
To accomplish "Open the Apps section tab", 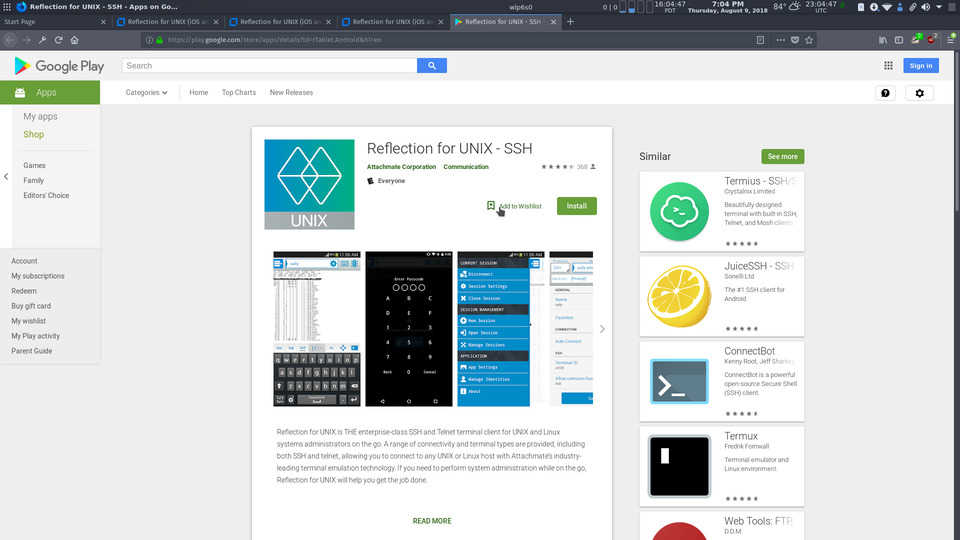I will (x=50, y=92).
